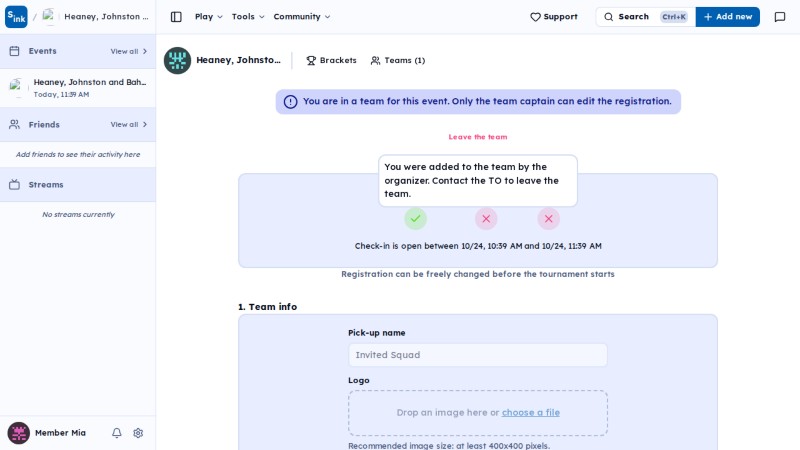The height and width of the screenshot is (450, 800).
Task: Click the Add new button
Action: pos(728,17)
